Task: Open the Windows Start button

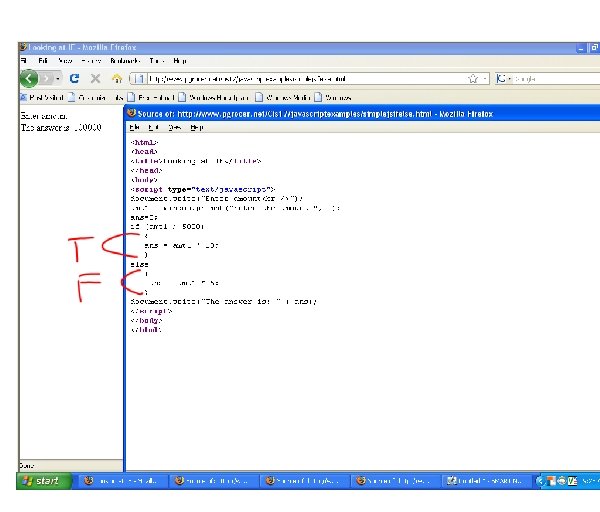Action: [x=44, y=481]
